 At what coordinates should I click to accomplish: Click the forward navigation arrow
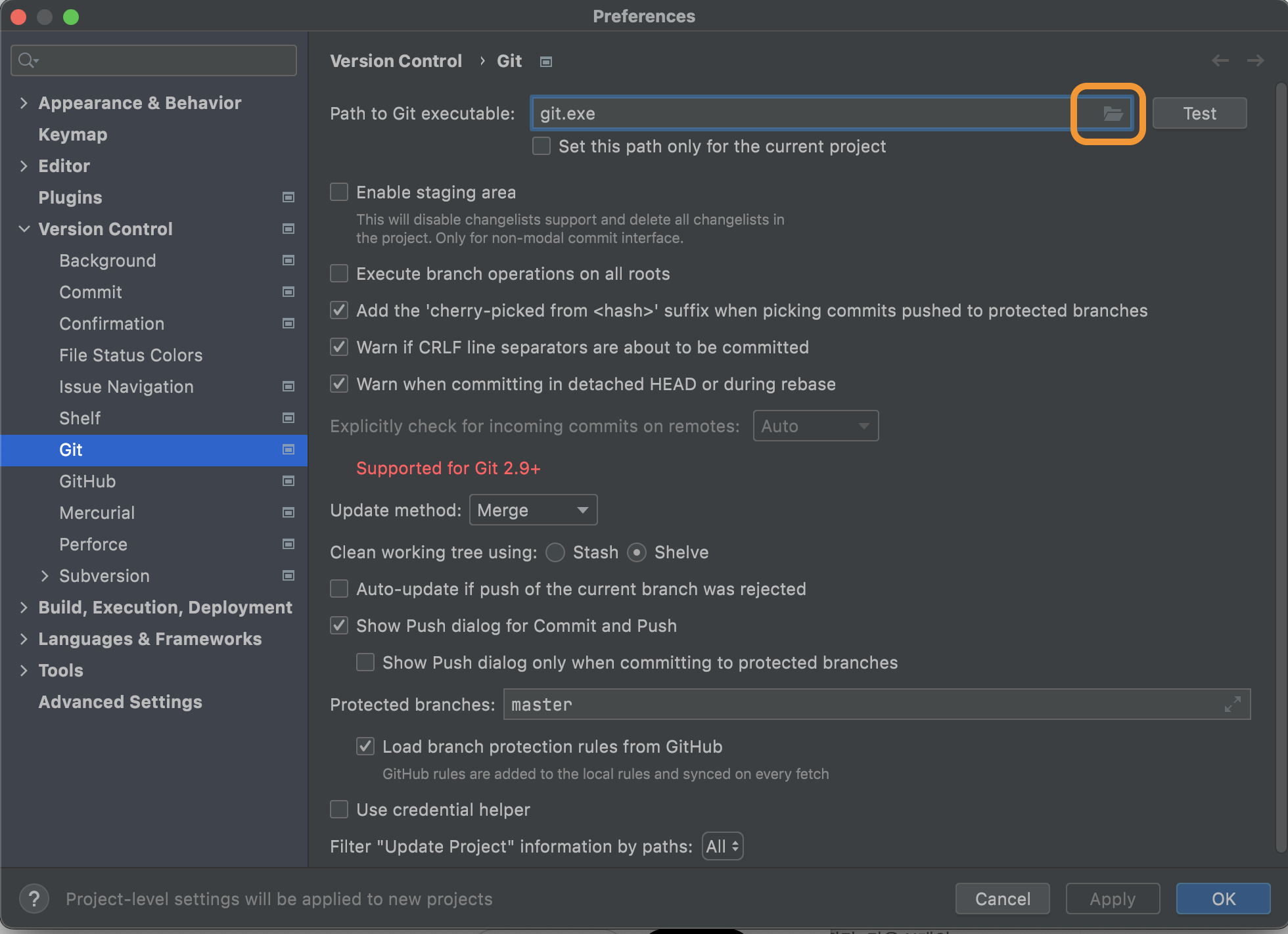(1255, 61)
